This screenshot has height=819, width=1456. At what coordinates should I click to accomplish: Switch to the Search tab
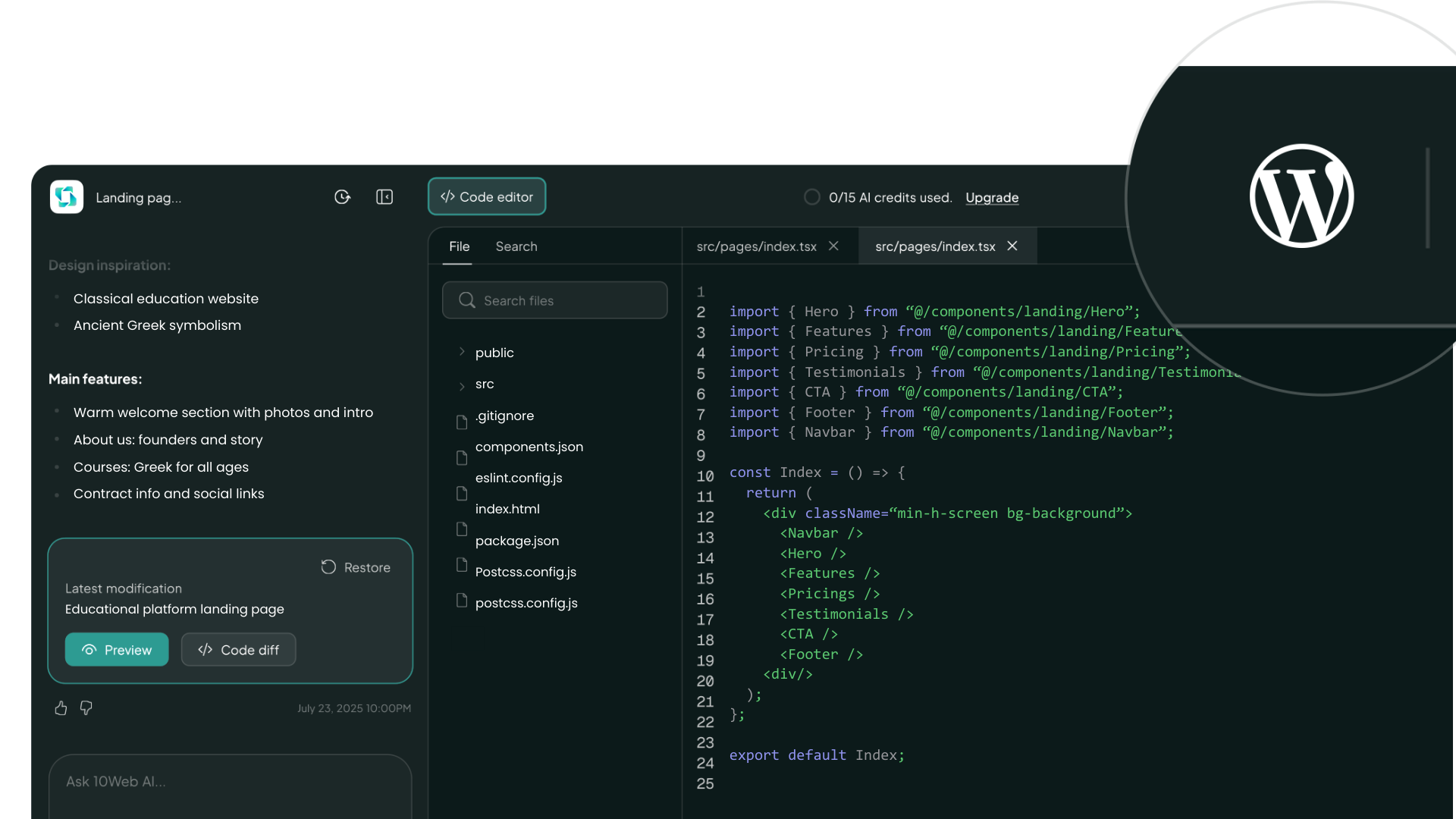click(516, 246)
